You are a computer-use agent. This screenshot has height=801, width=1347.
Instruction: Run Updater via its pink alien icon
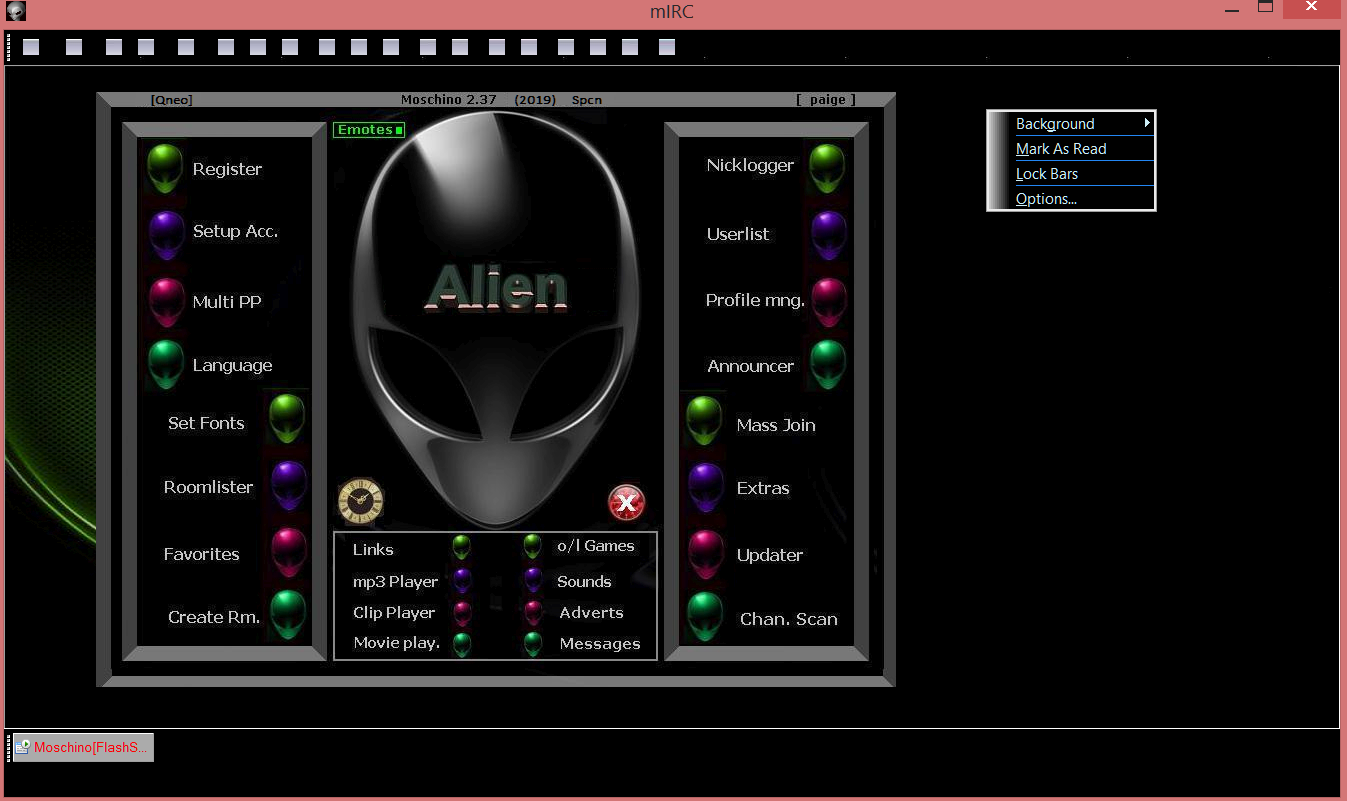[706, 554]
